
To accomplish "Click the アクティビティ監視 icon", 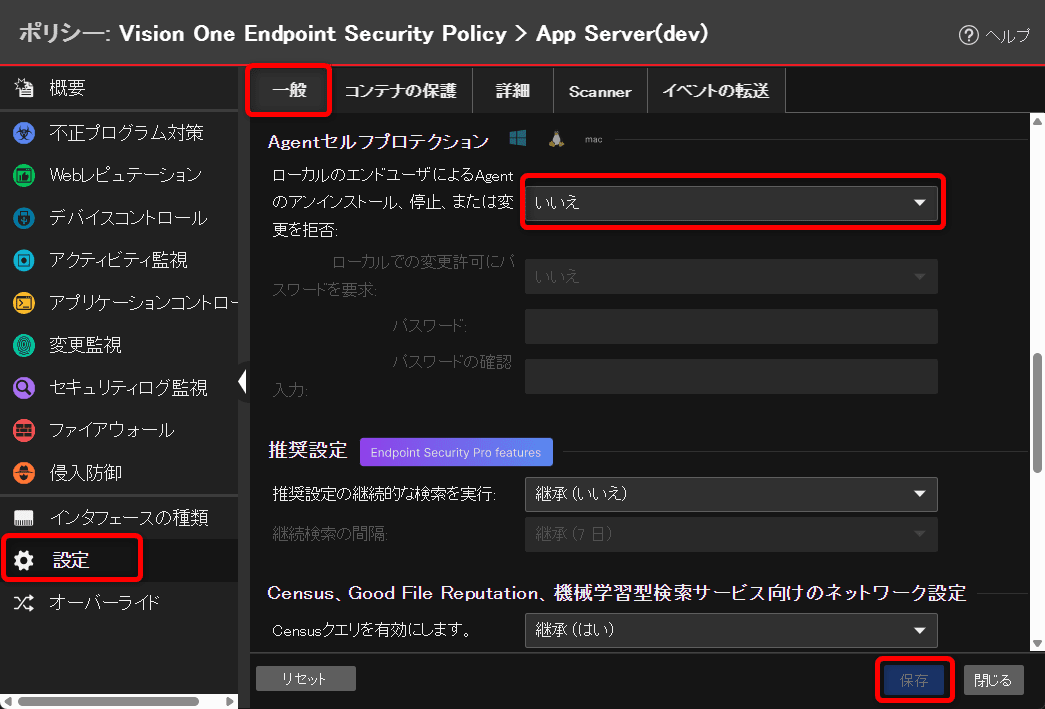I will point(24,260).
